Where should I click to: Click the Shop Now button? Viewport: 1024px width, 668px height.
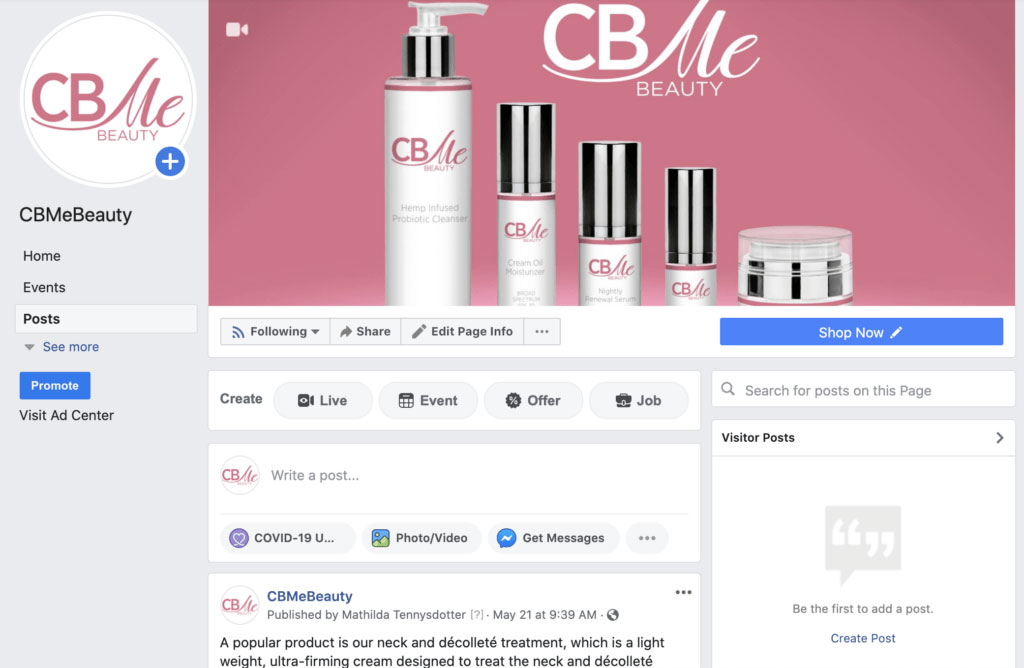coord(861,332)
